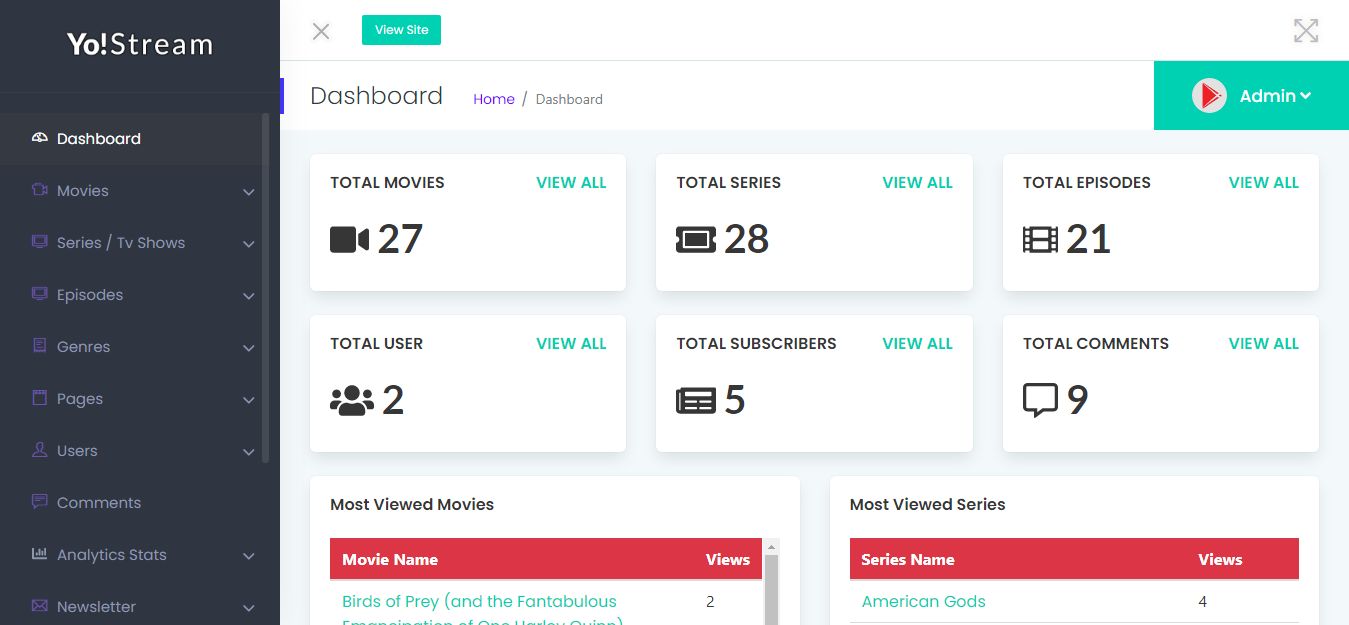Screen dimensions: 1349x625
Task: View all under Total Series
Action: pyautogui.click(x=917, y=183)
